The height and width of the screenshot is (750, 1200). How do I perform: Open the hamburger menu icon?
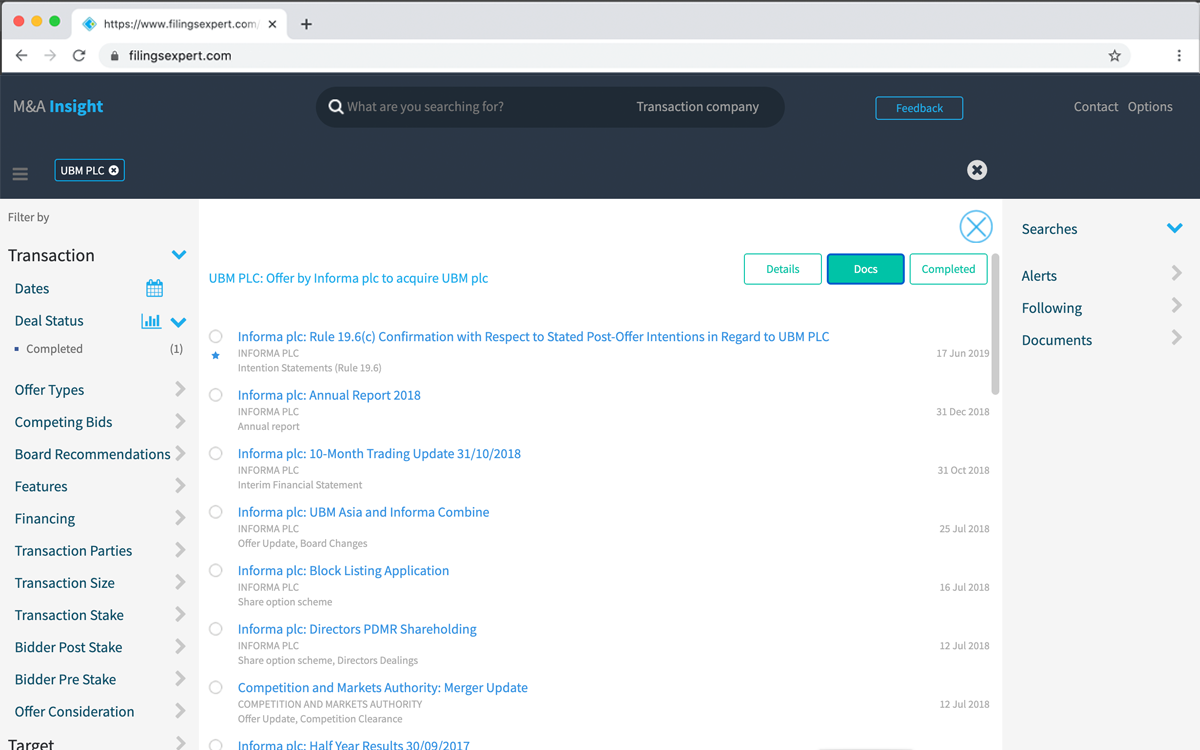click(20, 174)
